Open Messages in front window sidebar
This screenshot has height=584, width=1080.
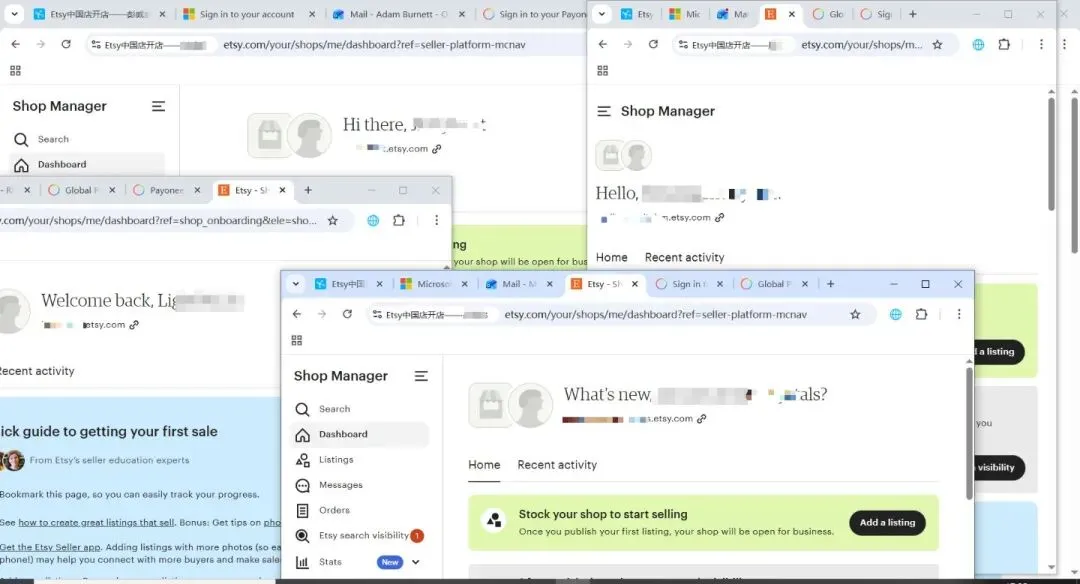coord(340,485)
